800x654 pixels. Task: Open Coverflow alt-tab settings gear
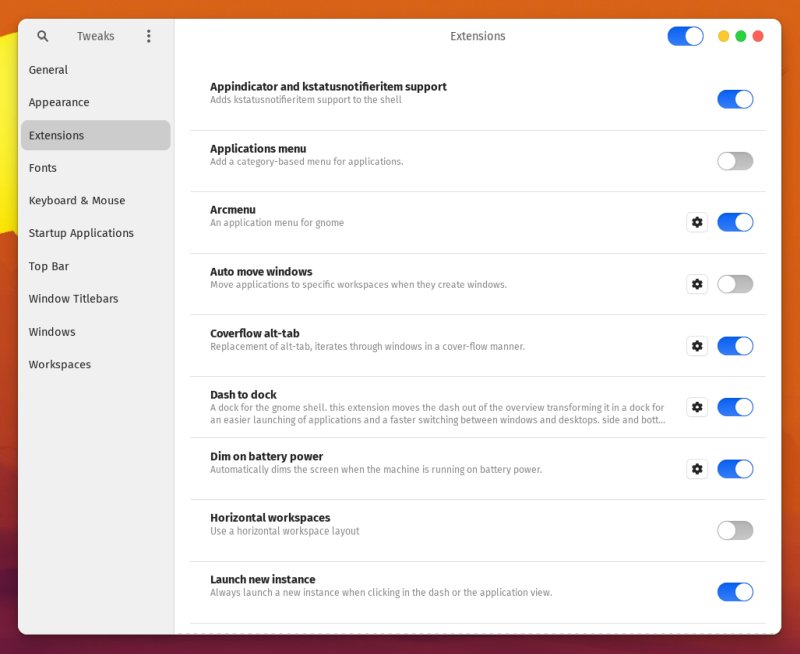click(697, 346)
